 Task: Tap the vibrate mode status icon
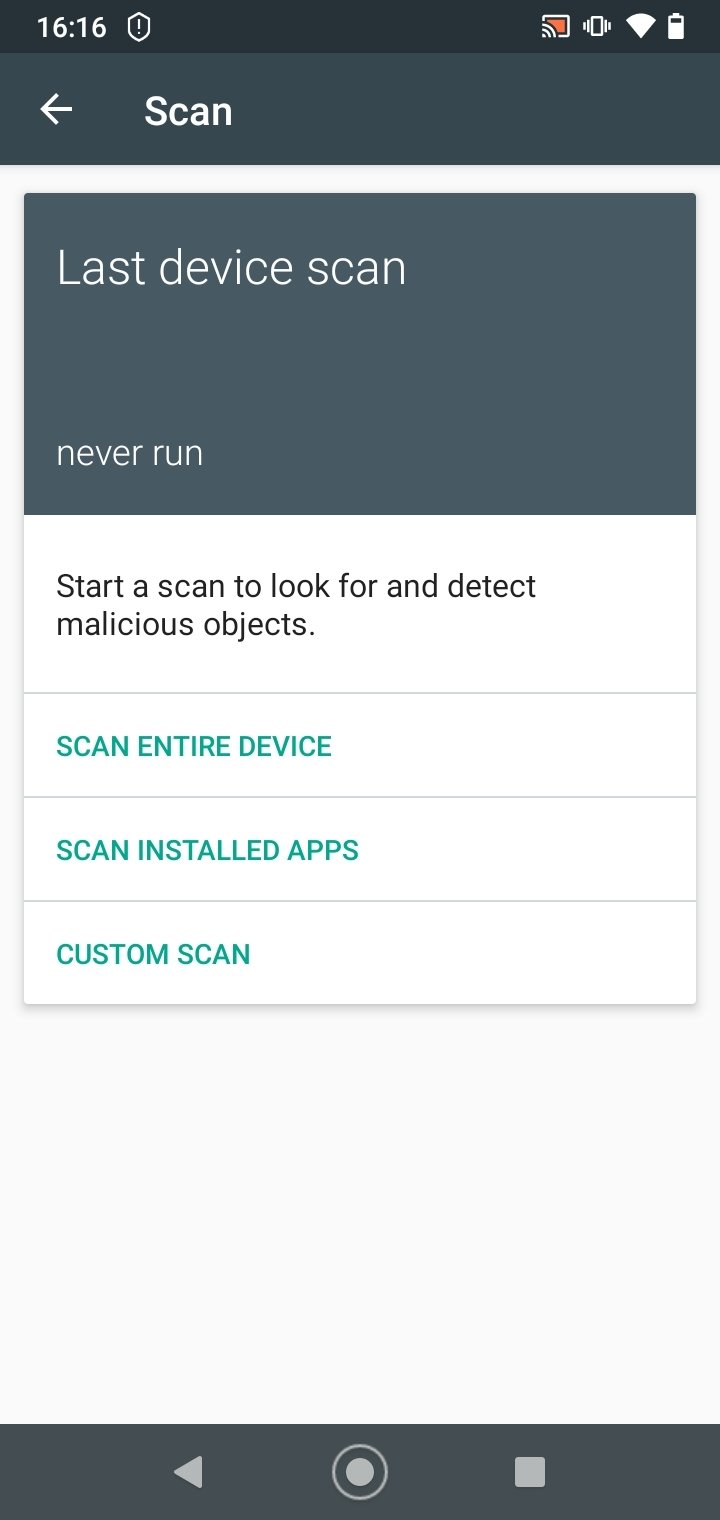click(x=597, y=27)
